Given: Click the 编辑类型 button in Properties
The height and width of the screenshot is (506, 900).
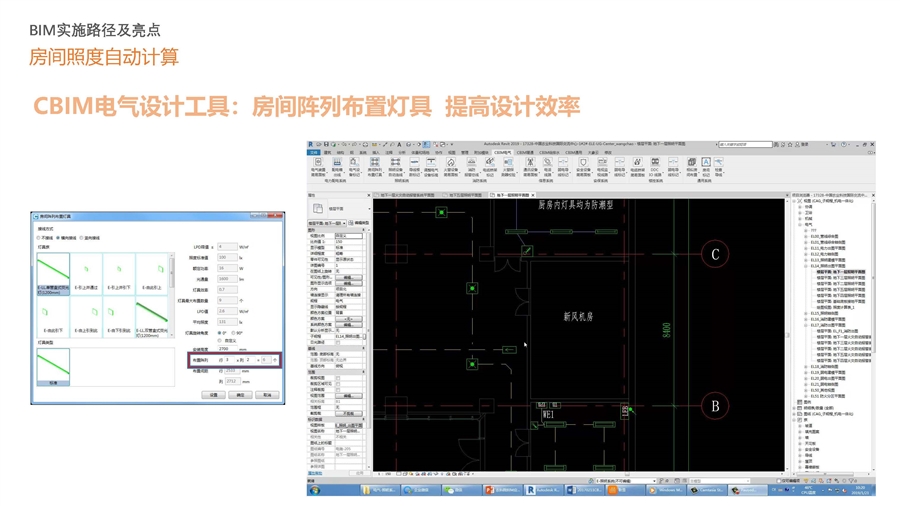Looking at the screenshot, I should pos(359,223).
